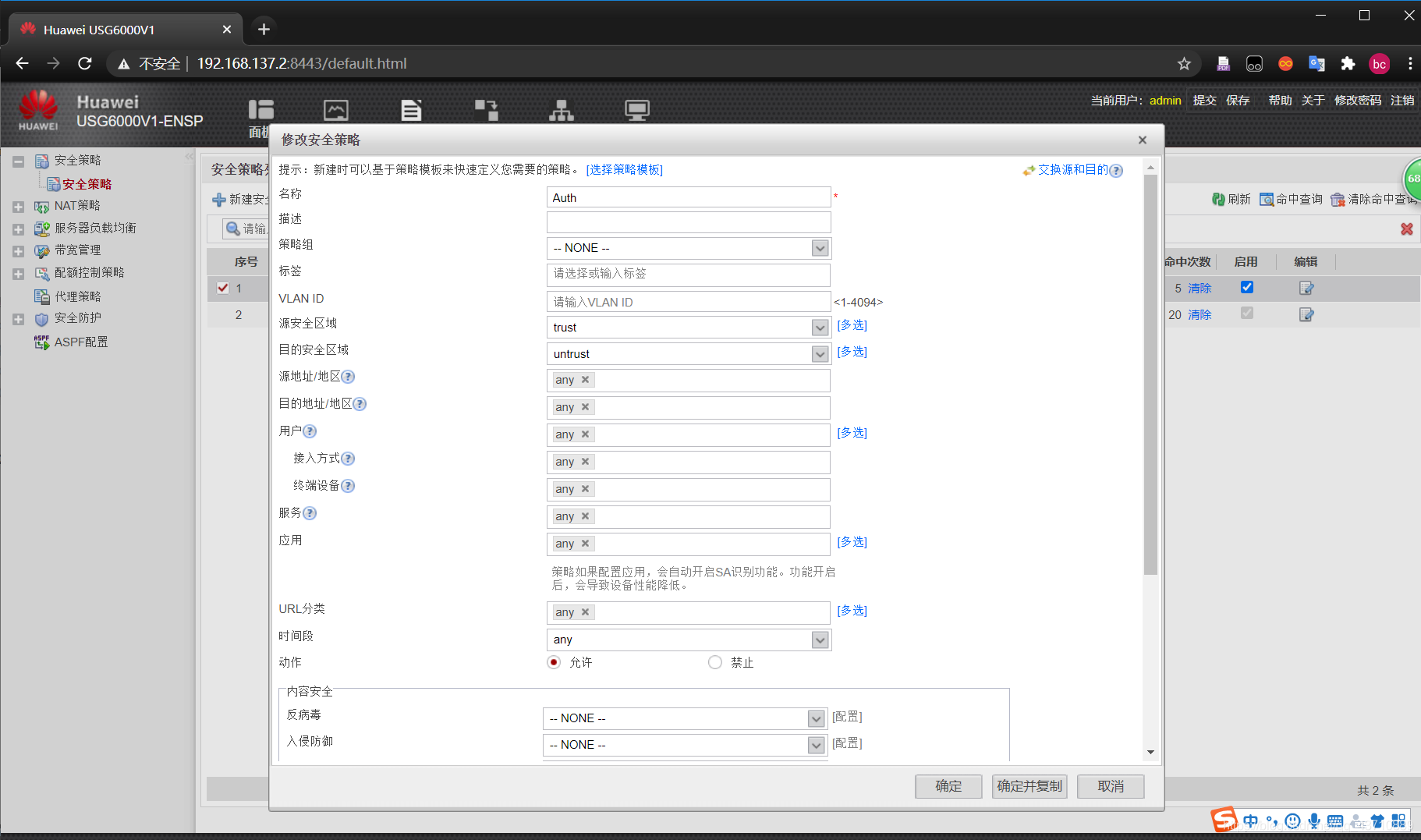Image resolution: width=1421 pixels, height=840 pixels.
Task: Click the 描述 input field
Action: [689, 222]
